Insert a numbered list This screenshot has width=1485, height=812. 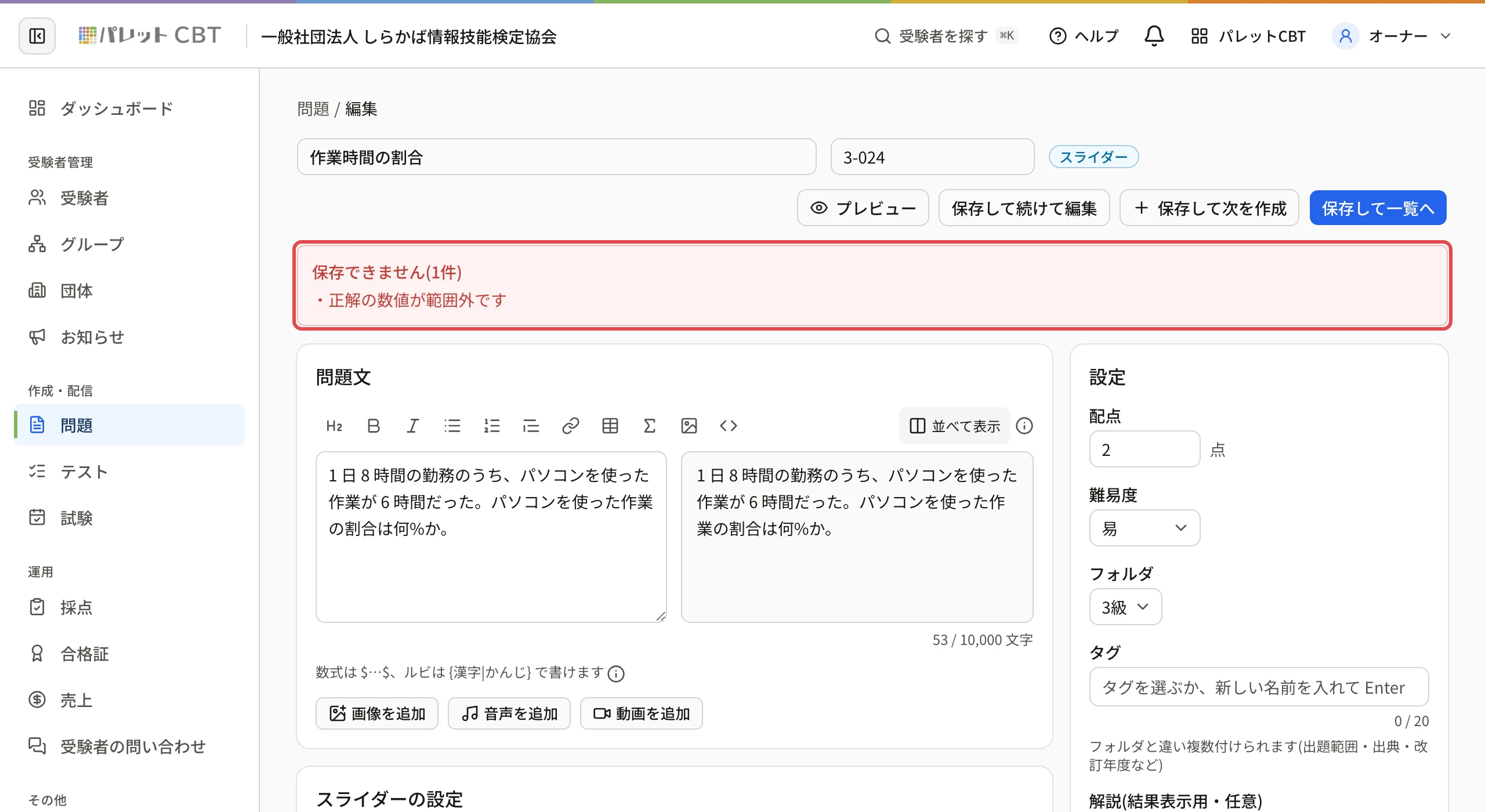pyautogui.click(x=492, y=426)
